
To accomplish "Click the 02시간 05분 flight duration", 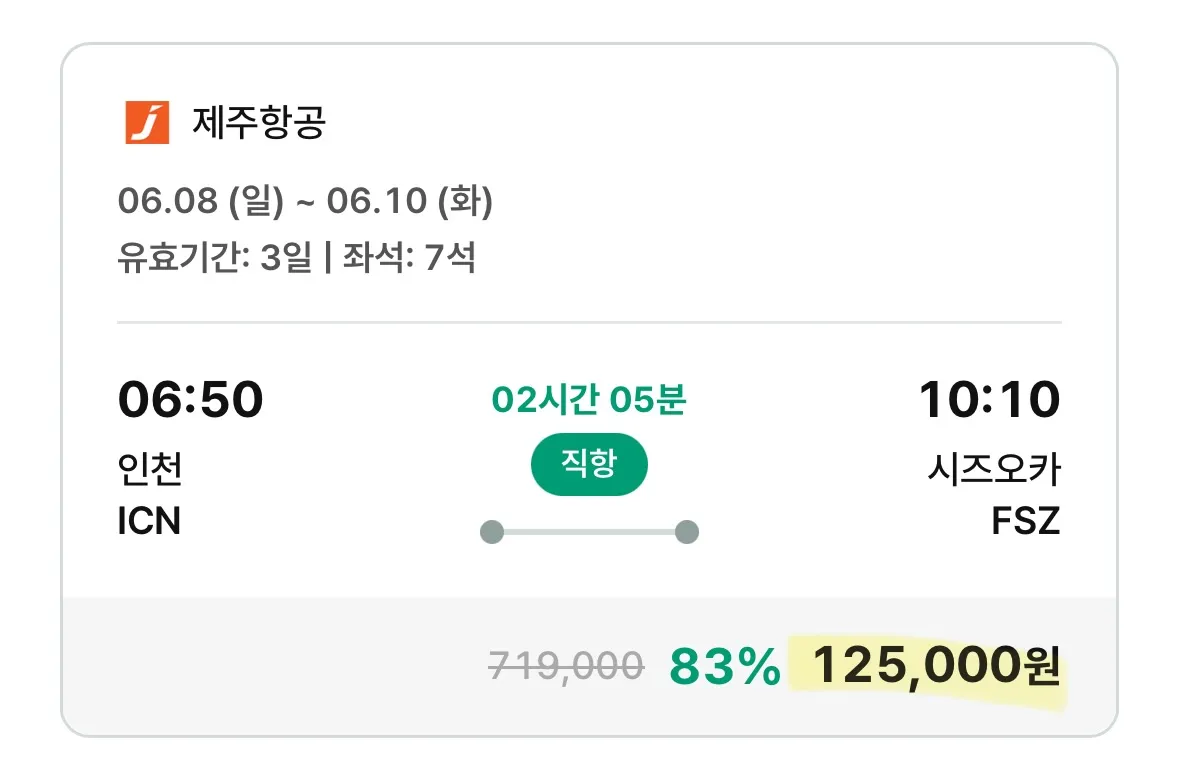I will click(x=589, y=400).
